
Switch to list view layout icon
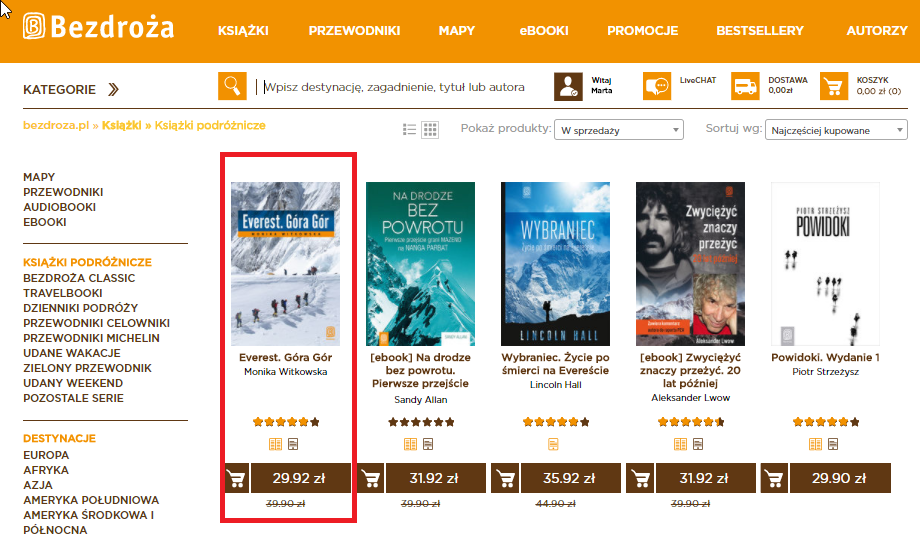[410, 130]
